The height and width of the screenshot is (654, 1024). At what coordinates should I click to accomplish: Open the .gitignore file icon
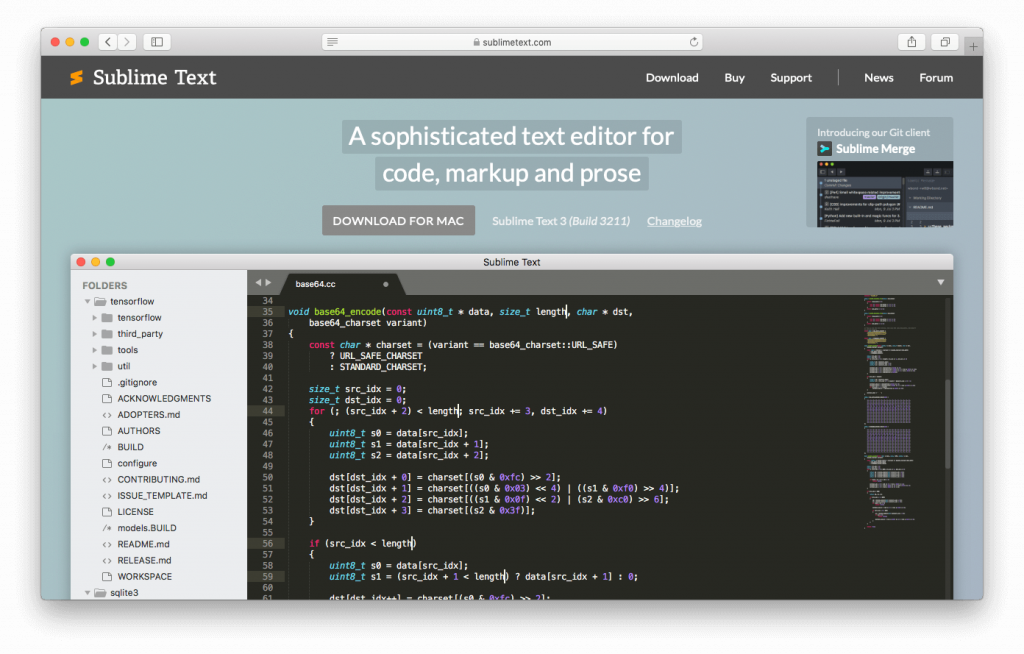[x=107, y=382]
